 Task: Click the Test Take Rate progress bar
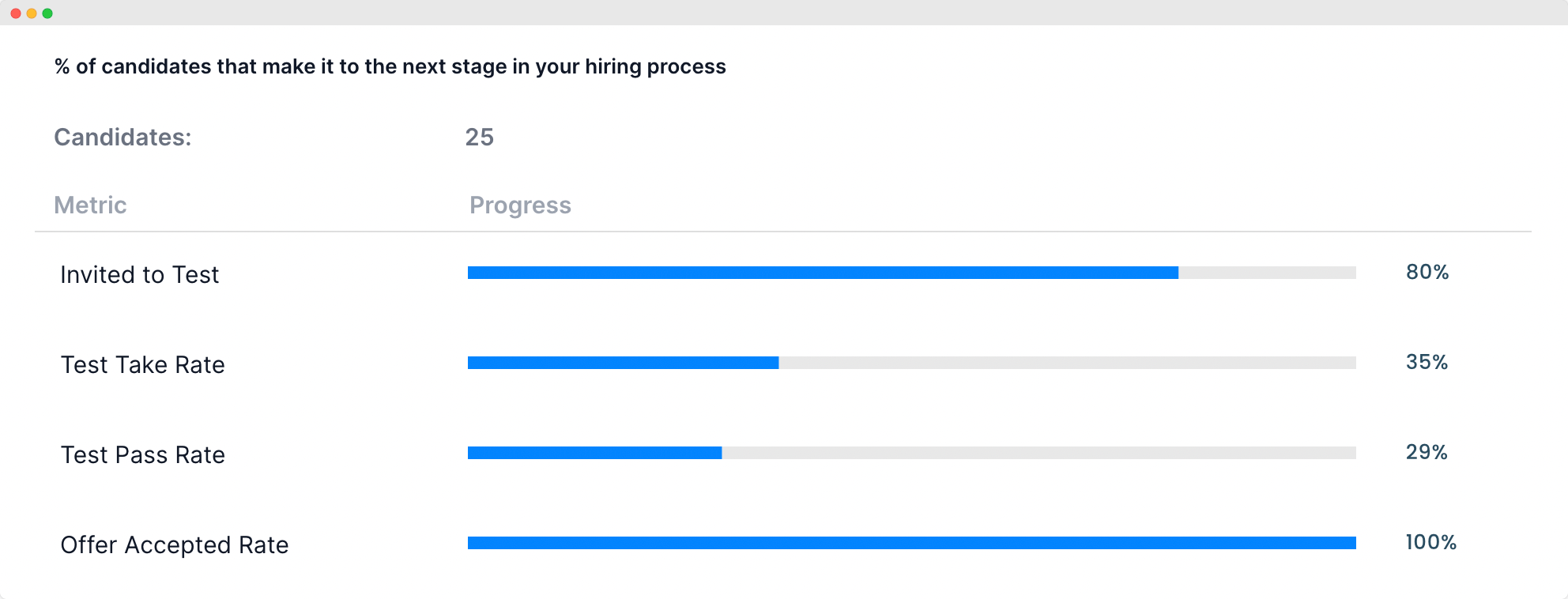912,363
